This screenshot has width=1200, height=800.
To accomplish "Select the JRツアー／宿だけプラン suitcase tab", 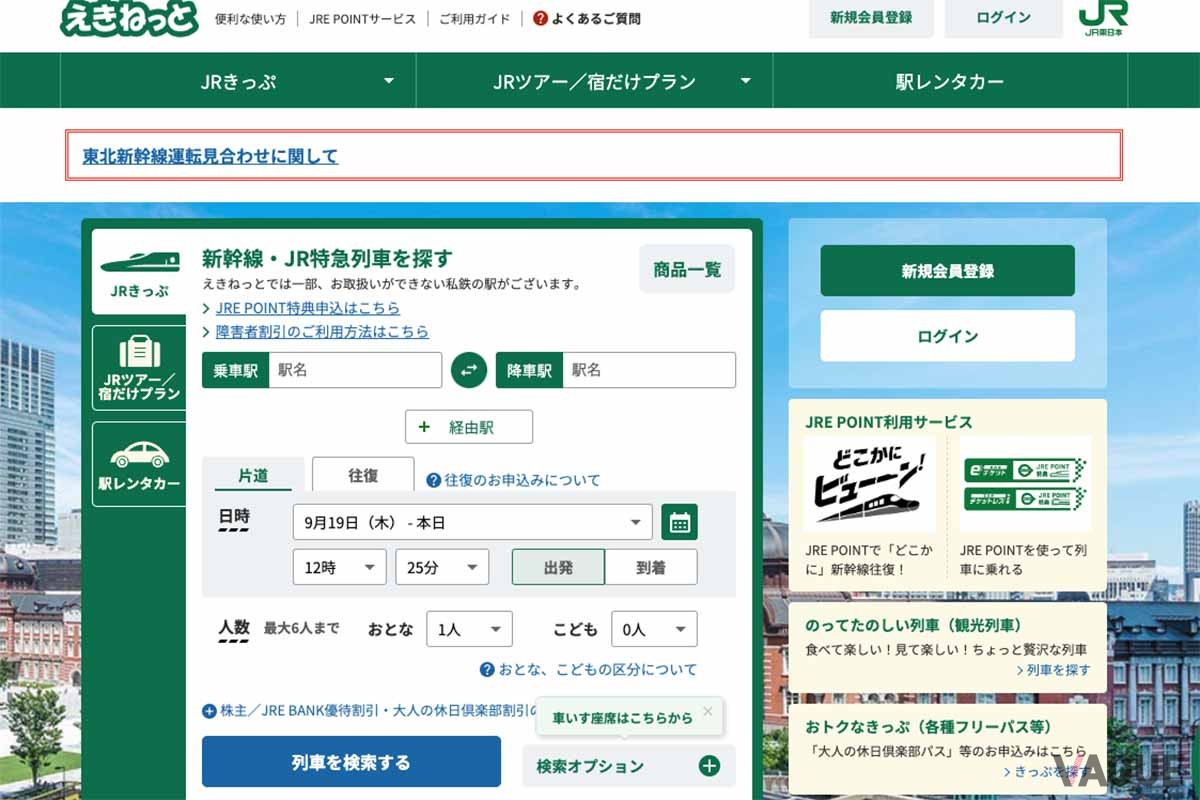I will tap(140, 368).
